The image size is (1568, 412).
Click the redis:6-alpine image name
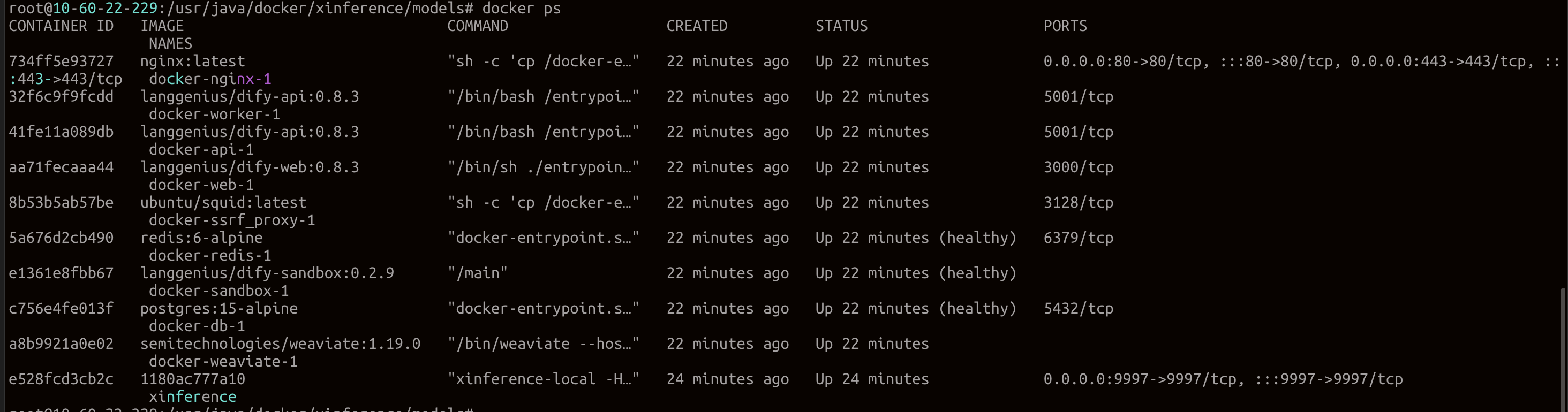pos(201,238)
